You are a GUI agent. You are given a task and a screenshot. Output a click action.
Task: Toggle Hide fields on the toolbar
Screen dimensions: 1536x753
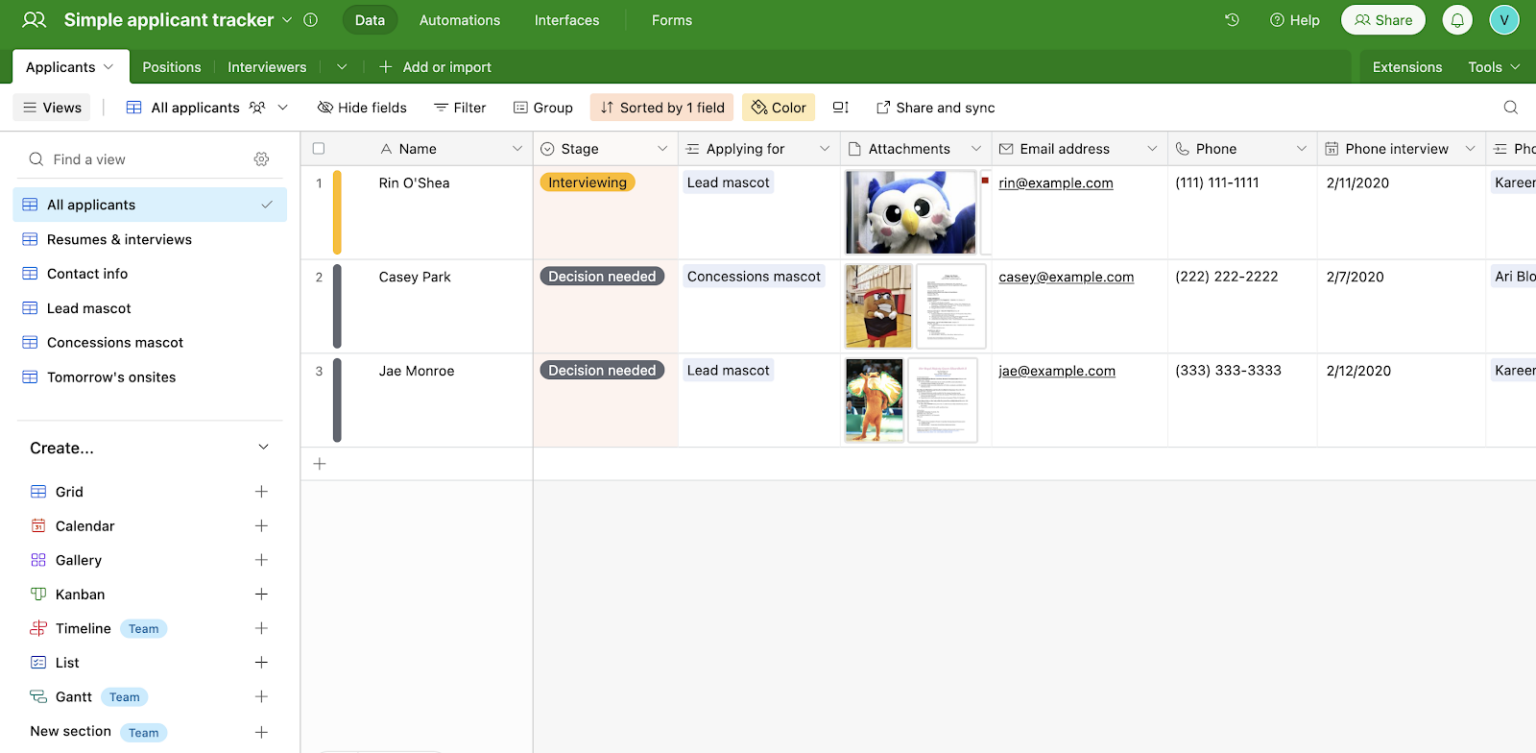coord(361,107)
